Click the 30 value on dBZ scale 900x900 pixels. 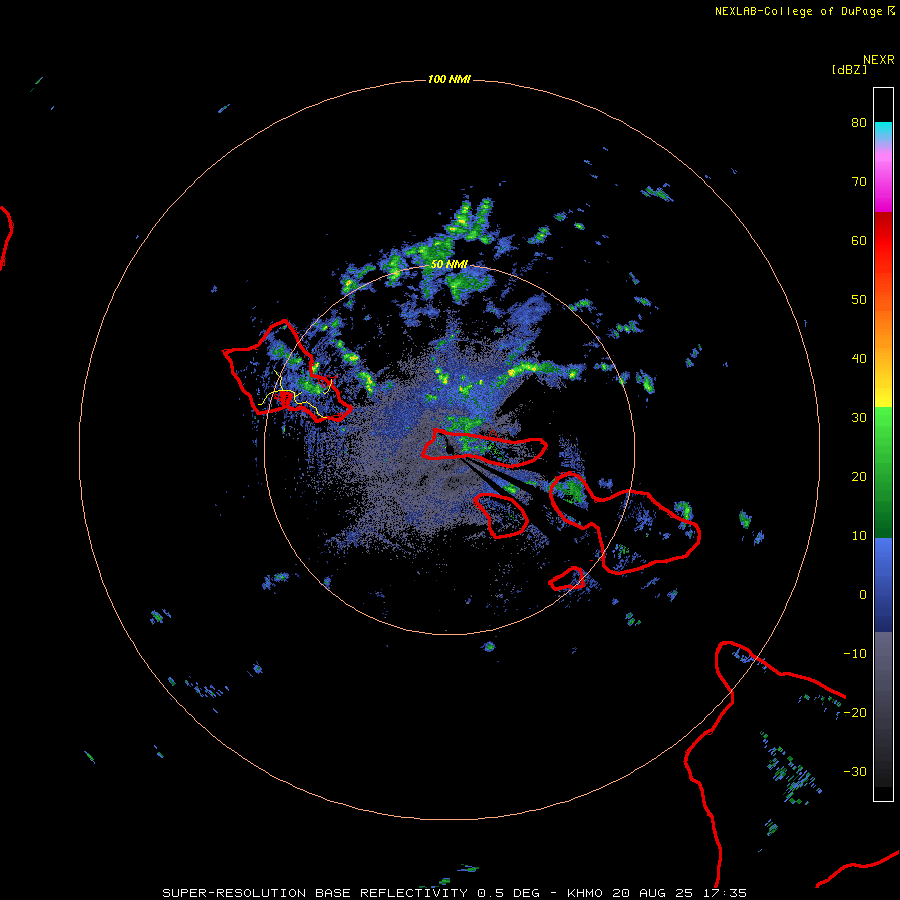pos(859,418)
